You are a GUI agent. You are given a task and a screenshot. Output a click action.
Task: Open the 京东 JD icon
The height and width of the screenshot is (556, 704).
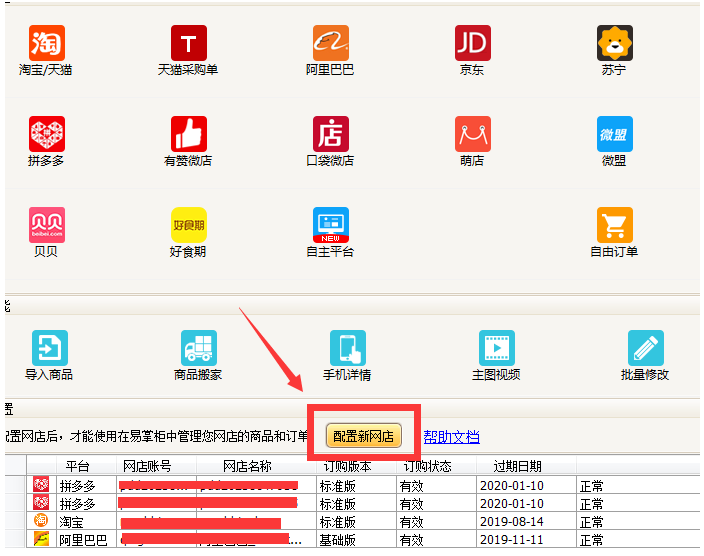pyautogui.click(x=472, y=43)
